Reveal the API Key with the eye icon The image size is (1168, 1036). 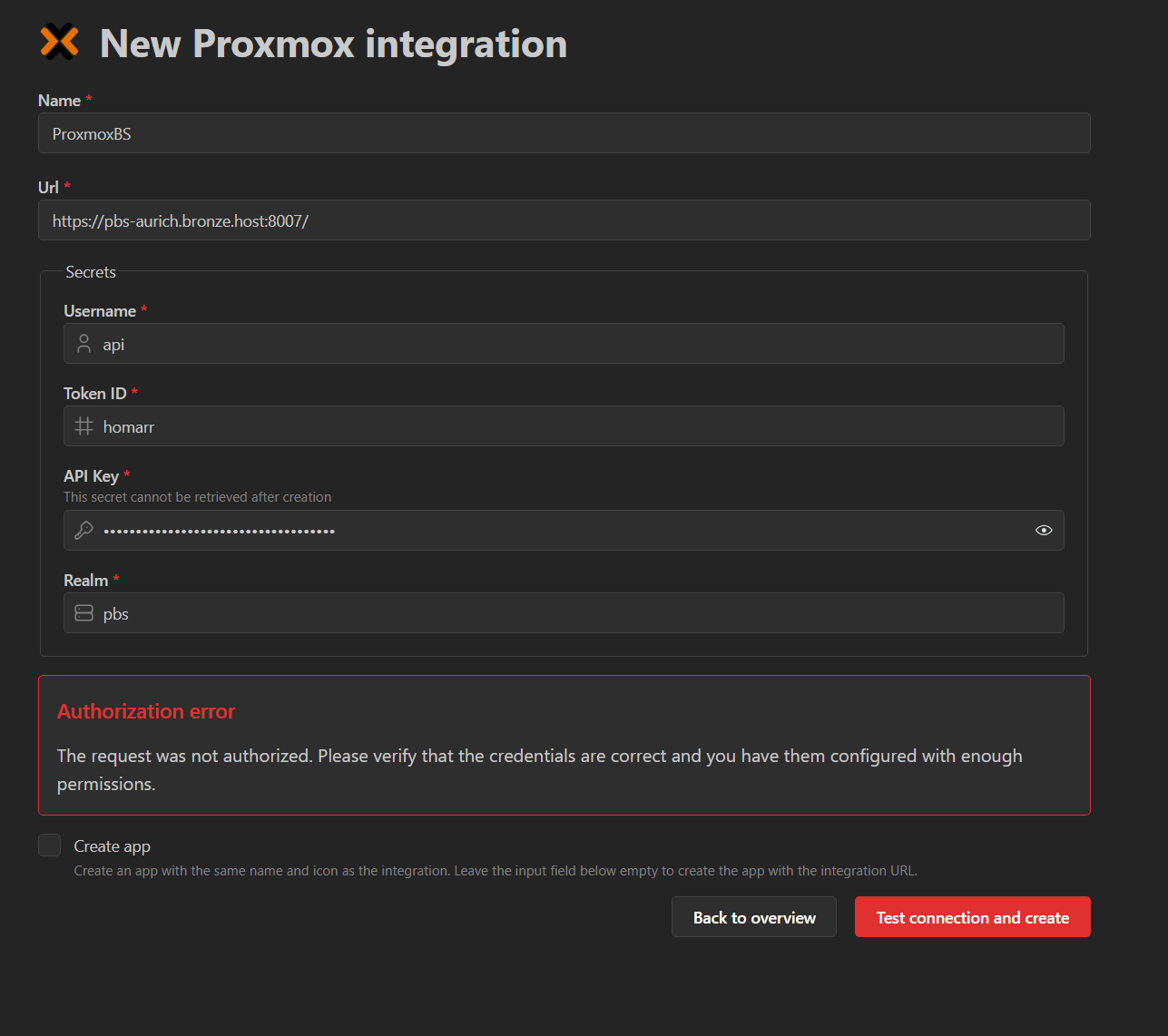[x=1044, y=531]
